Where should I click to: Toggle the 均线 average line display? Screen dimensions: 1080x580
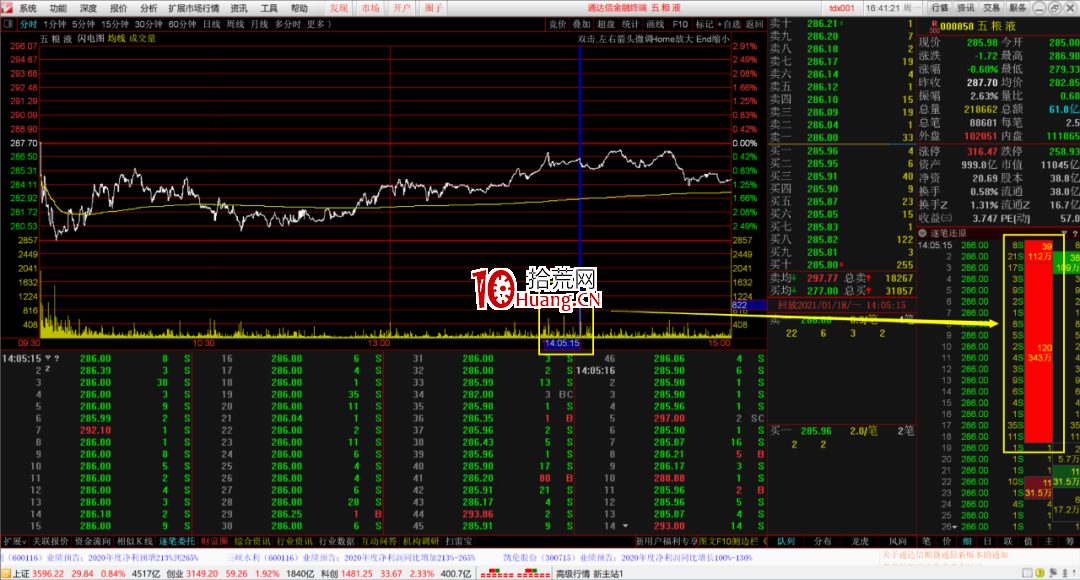click(x=116, y=39)
